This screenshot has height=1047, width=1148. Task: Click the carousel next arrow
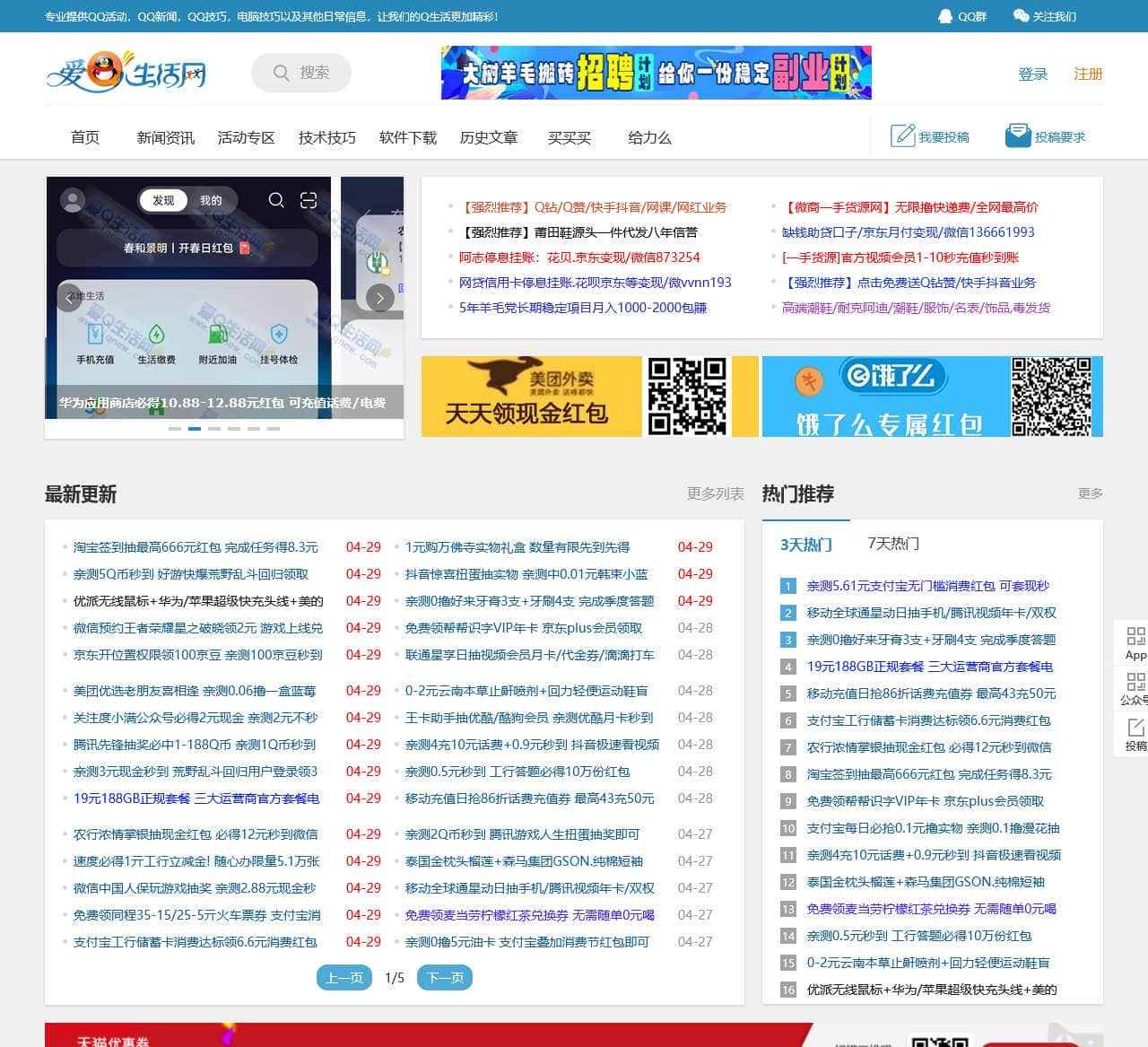[x=378, y=298]
